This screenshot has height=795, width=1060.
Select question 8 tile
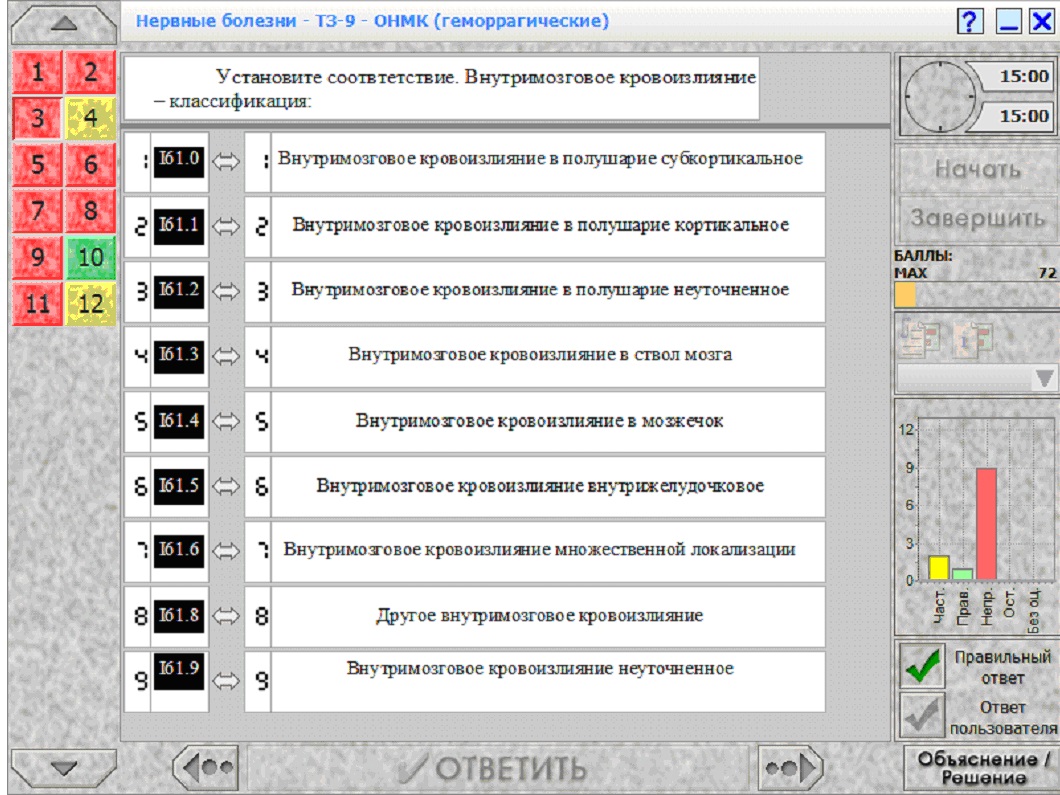pos(91,210)
